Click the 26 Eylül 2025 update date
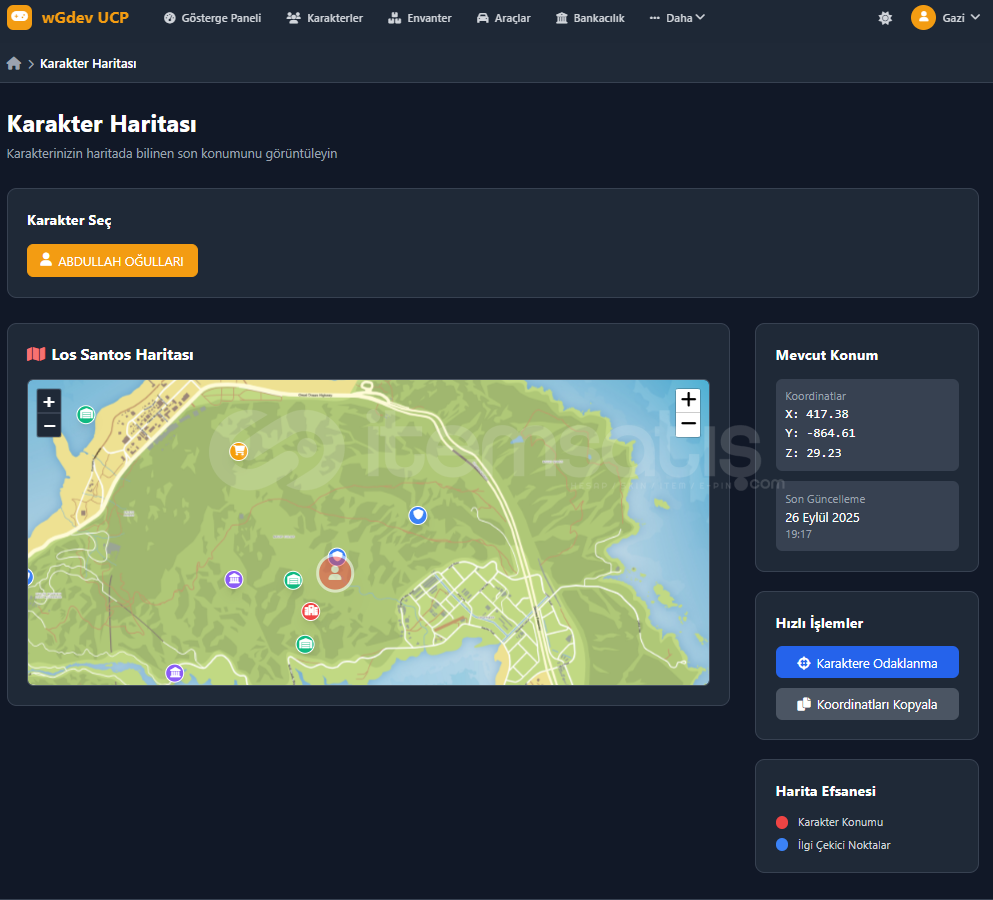Viewport: 993px width, 900px height. 822,517
